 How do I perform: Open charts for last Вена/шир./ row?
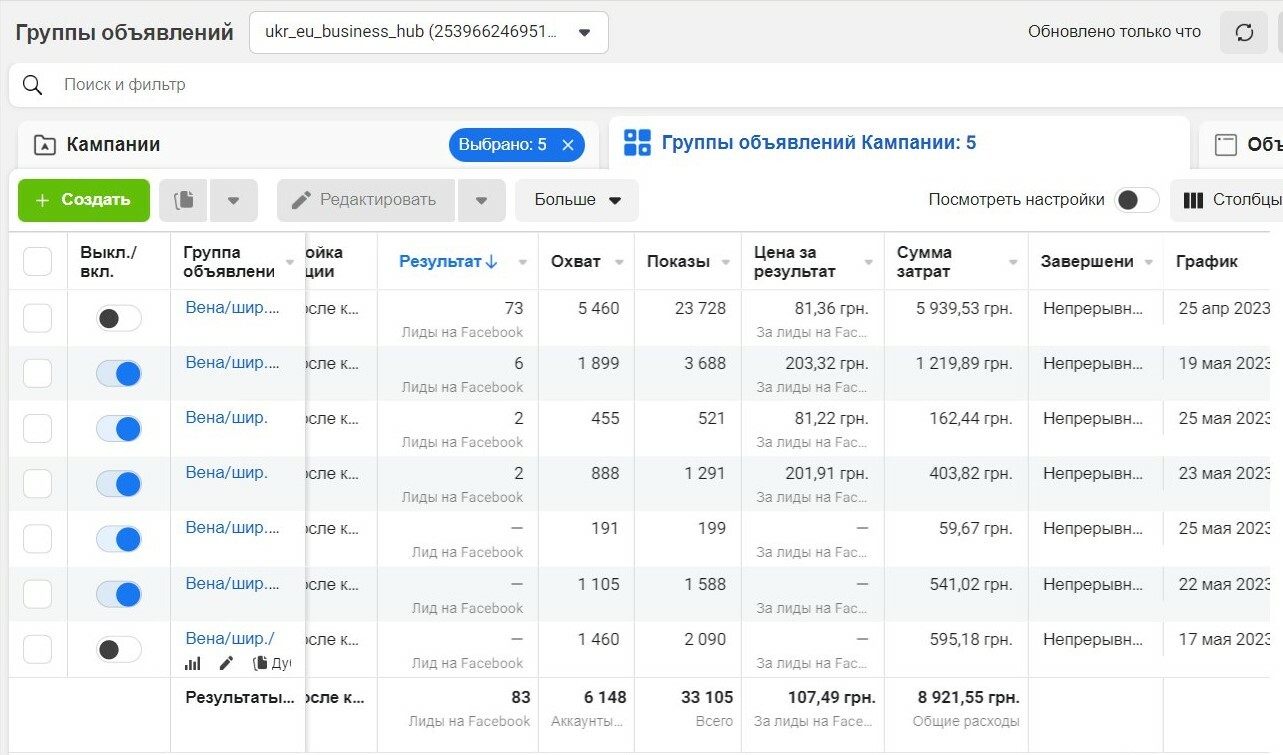193,663
